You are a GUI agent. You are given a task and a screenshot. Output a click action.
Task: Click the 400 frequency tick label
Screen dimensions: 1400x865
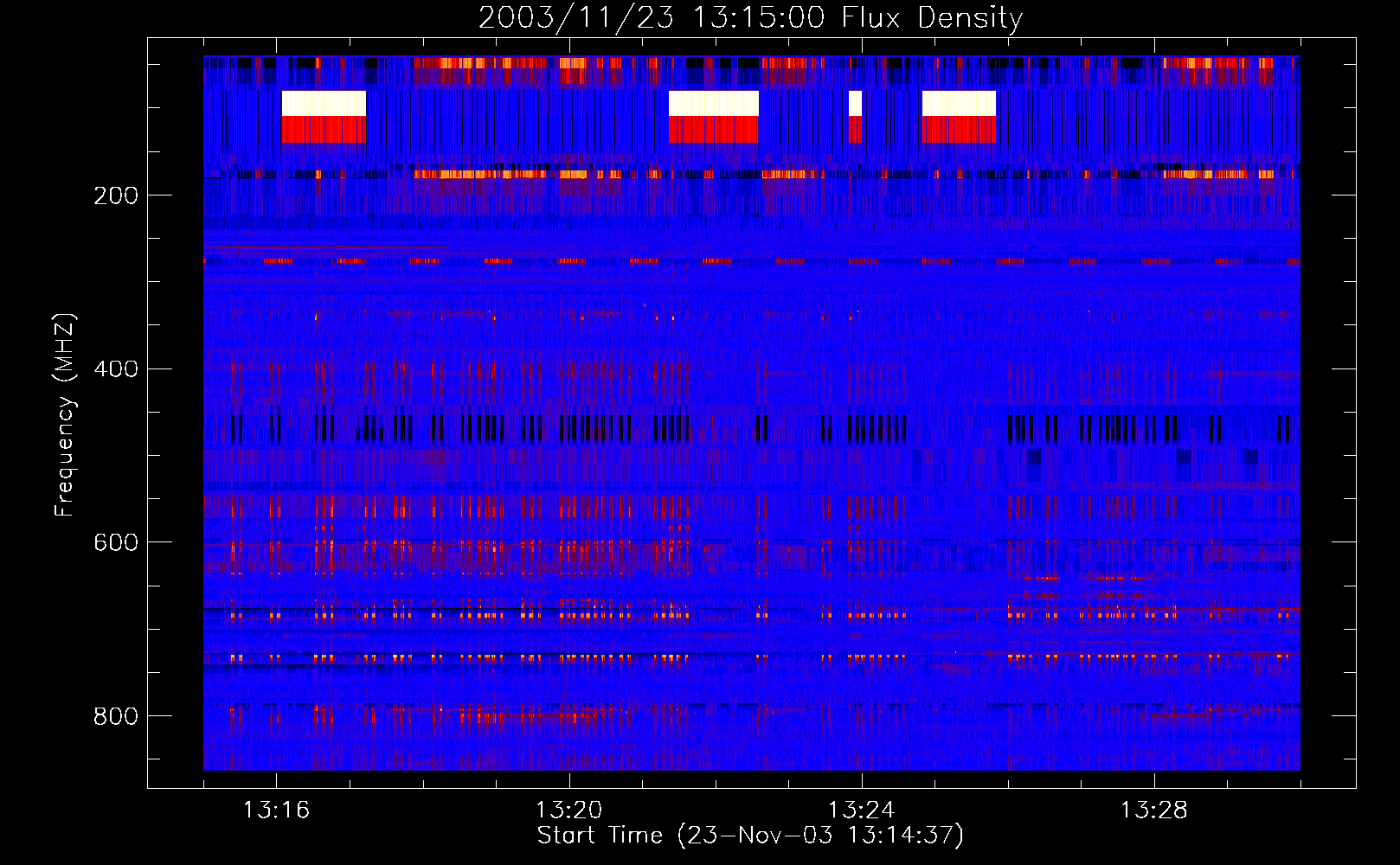click(x=116, y=369)
